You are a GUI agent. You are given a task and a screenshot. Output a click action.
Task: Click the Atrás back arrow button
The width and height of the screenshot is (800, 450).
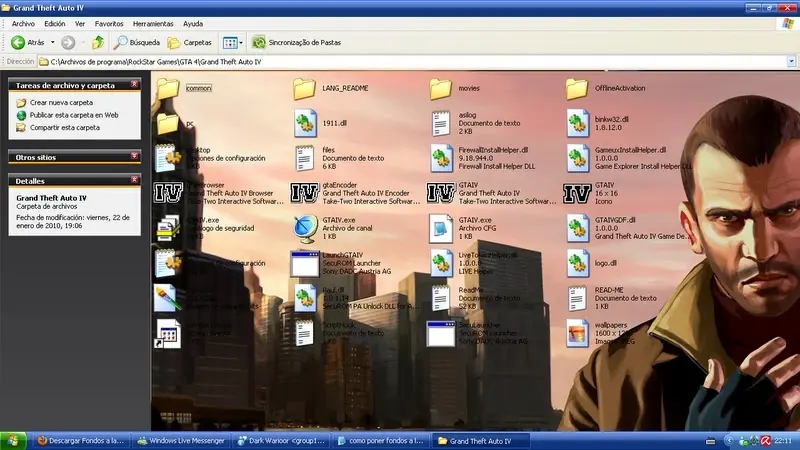pos(28,42)
